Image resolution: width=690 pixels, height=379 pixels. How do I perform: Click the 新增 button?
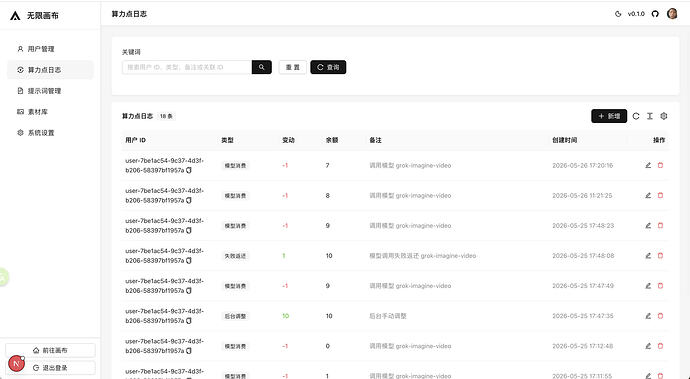click(x=609, y=116)
